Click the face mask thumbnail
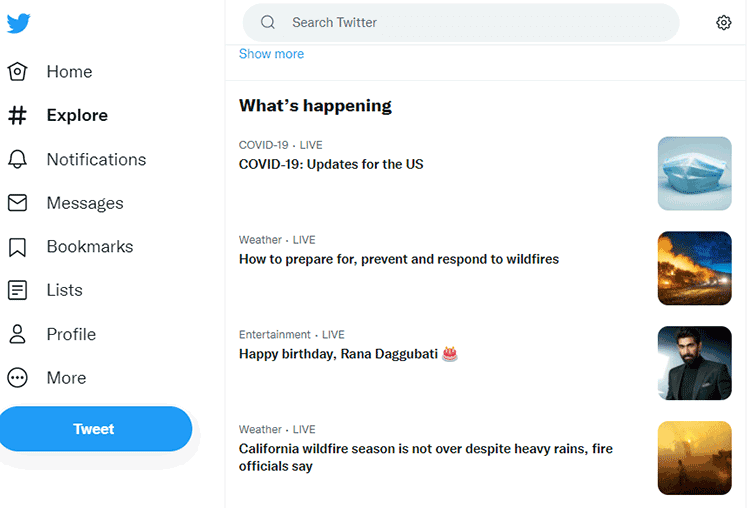Image resolution: width=750 pixels, height=508 pixels. point(695,174)
